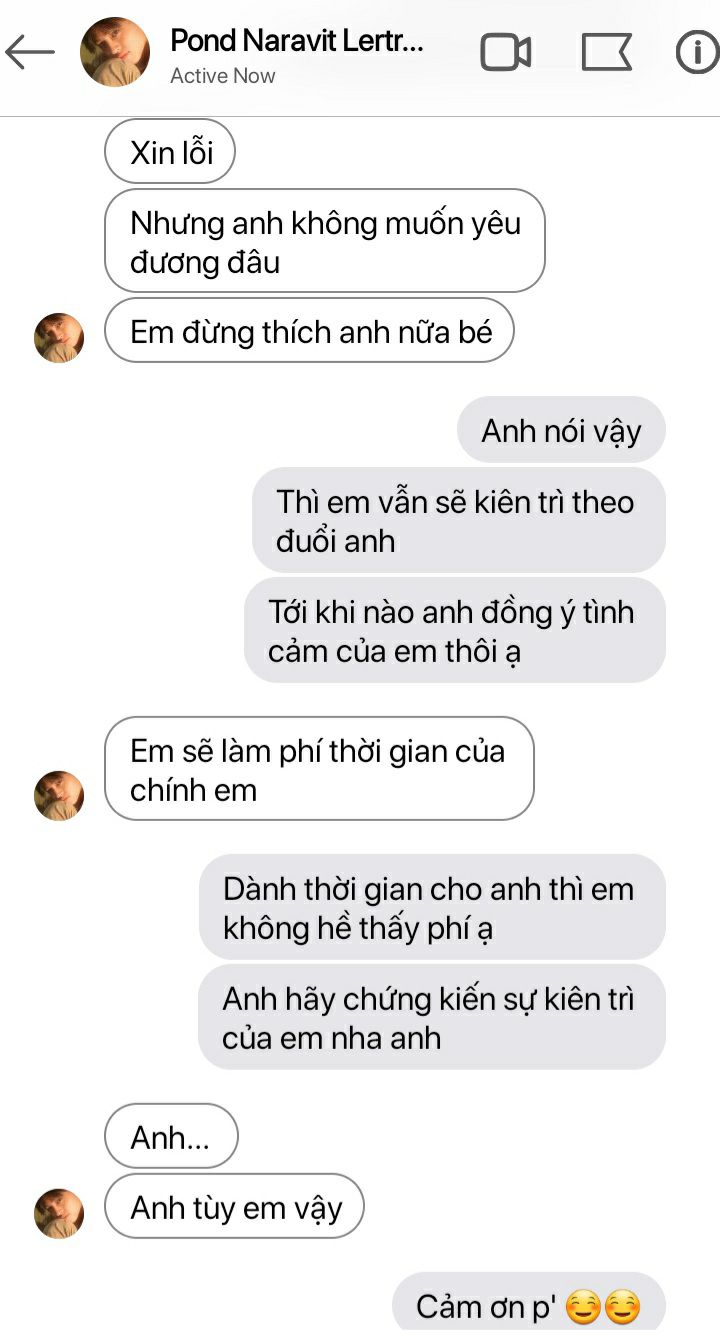Select 'Tới khi nào anh đồng ý' message
720x1336 pixels.
click(x=455, y=630)
